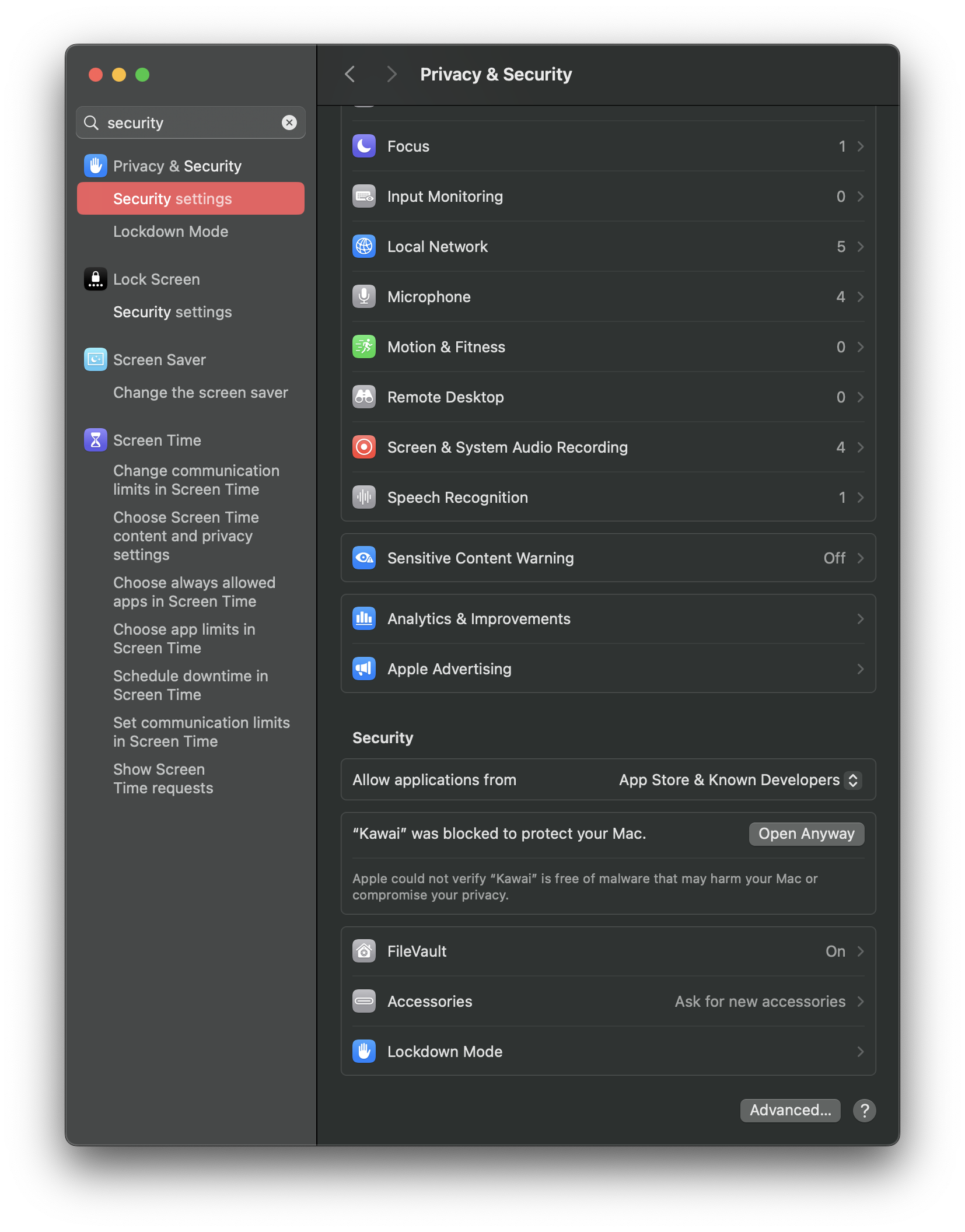This screenshot has width=965, height=1232.
Task: Click the Microphone icon in list
Action: tap(364, 296)
